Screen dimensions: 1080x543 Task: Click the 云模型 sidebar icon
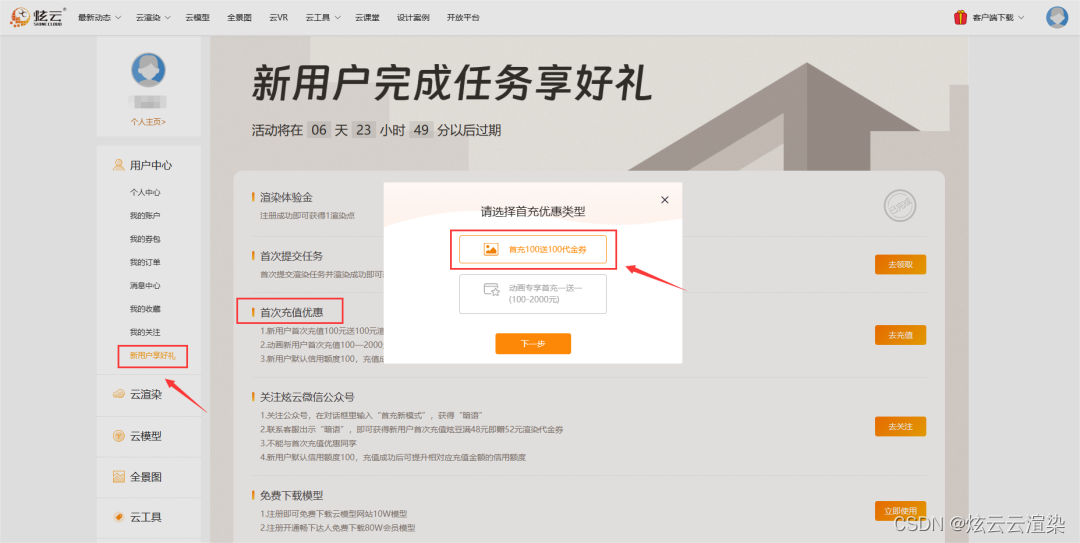[x=118, y=436]
